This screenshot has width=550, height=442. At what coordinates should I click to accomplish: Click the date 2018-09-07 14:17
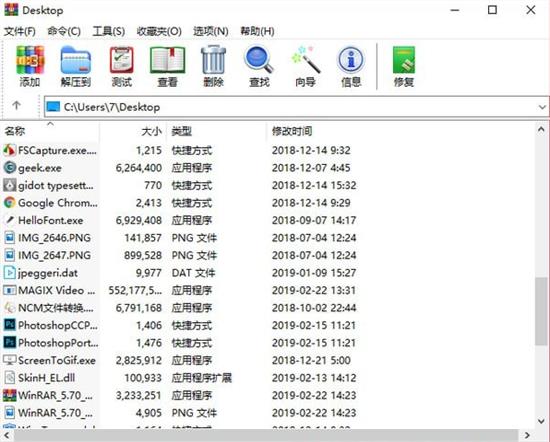click(314, 220)
